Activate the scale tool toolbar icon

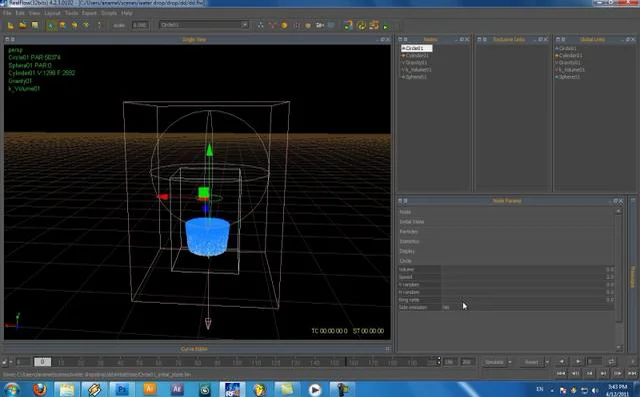(x=86, y=25)
